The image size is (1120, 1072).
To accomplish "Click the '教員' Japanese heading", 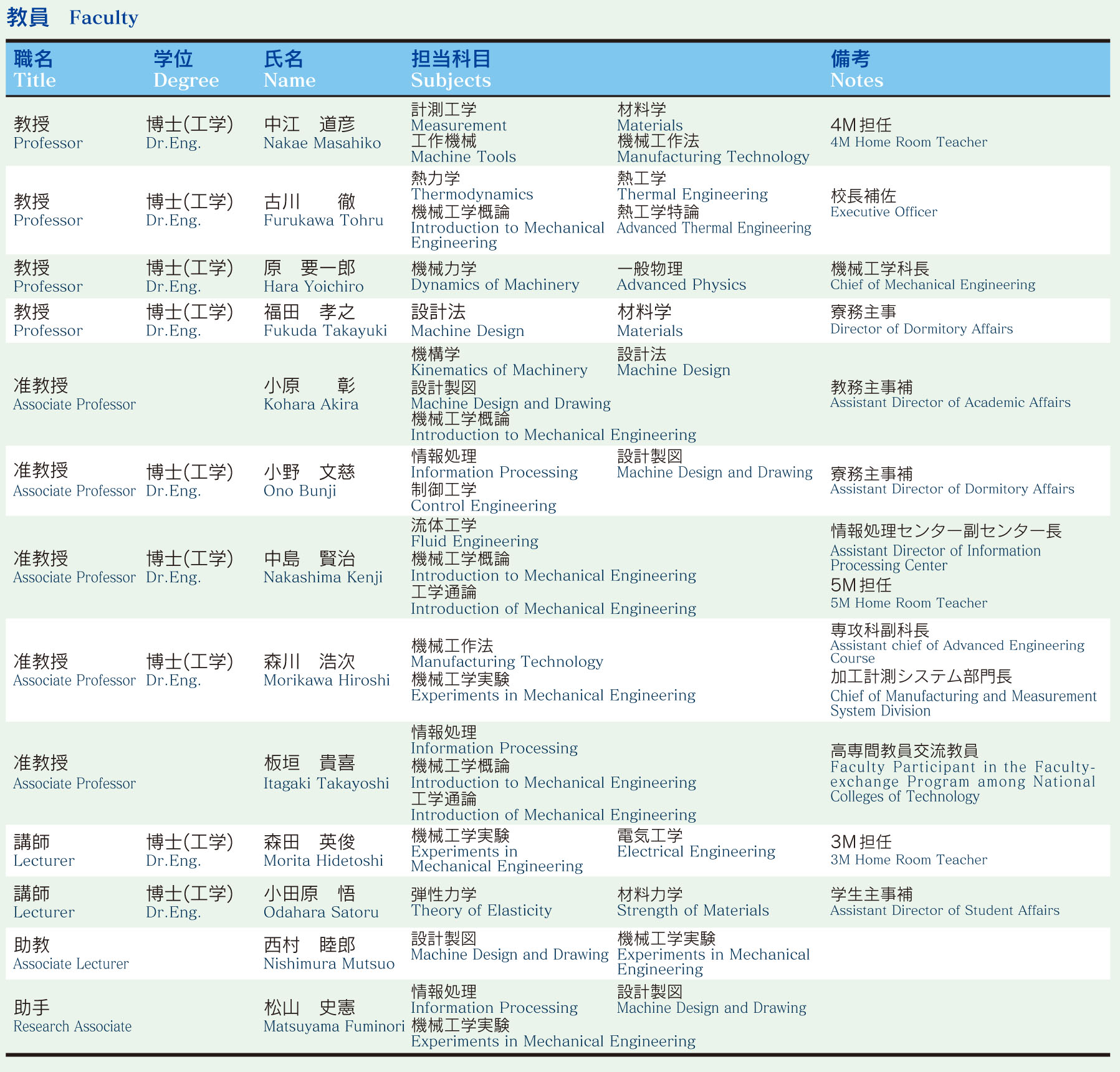I will (x=27, y=17).
